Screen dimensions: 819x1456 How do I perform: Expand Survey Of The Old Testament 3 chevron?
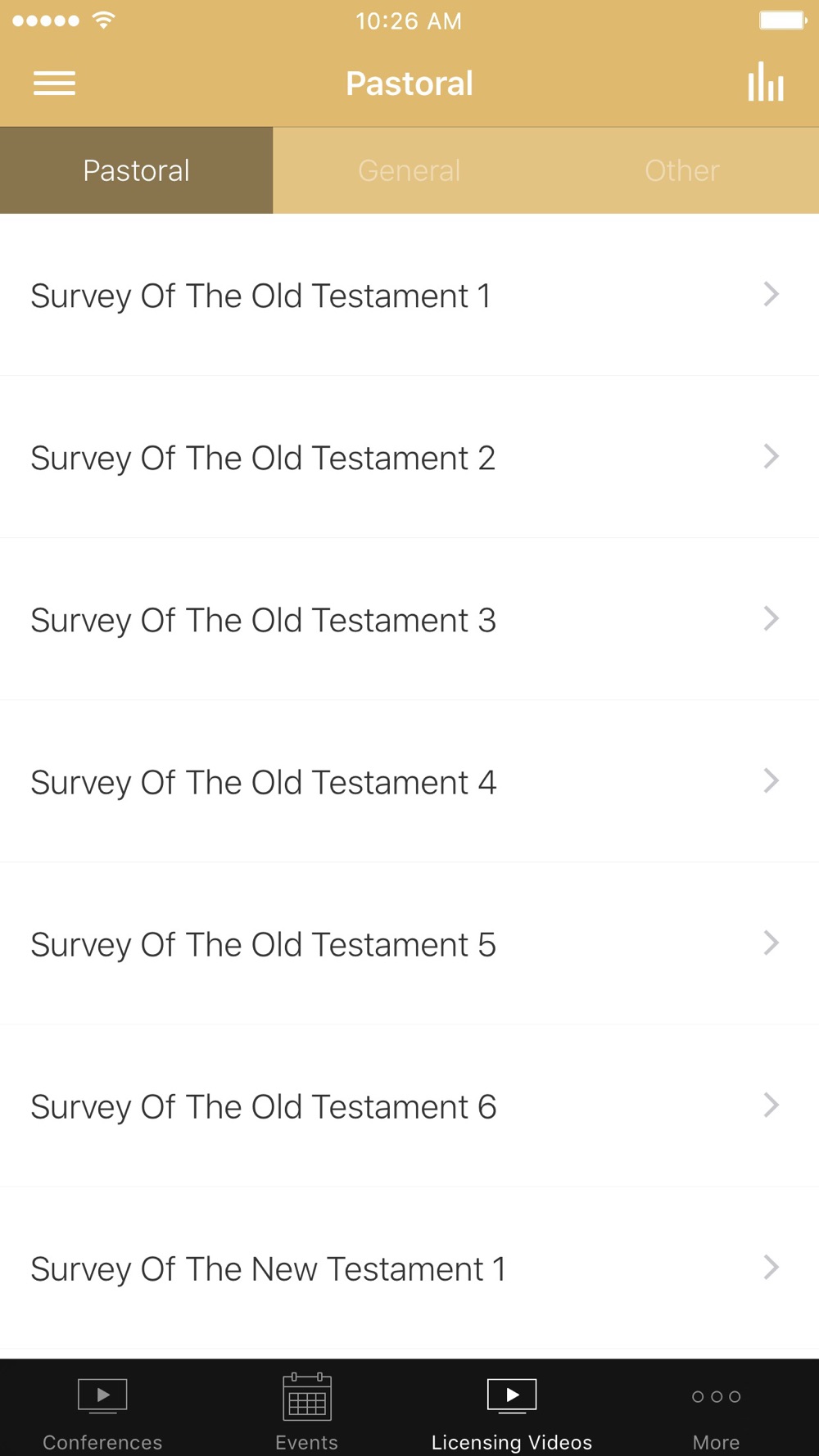tap(771, 618)
